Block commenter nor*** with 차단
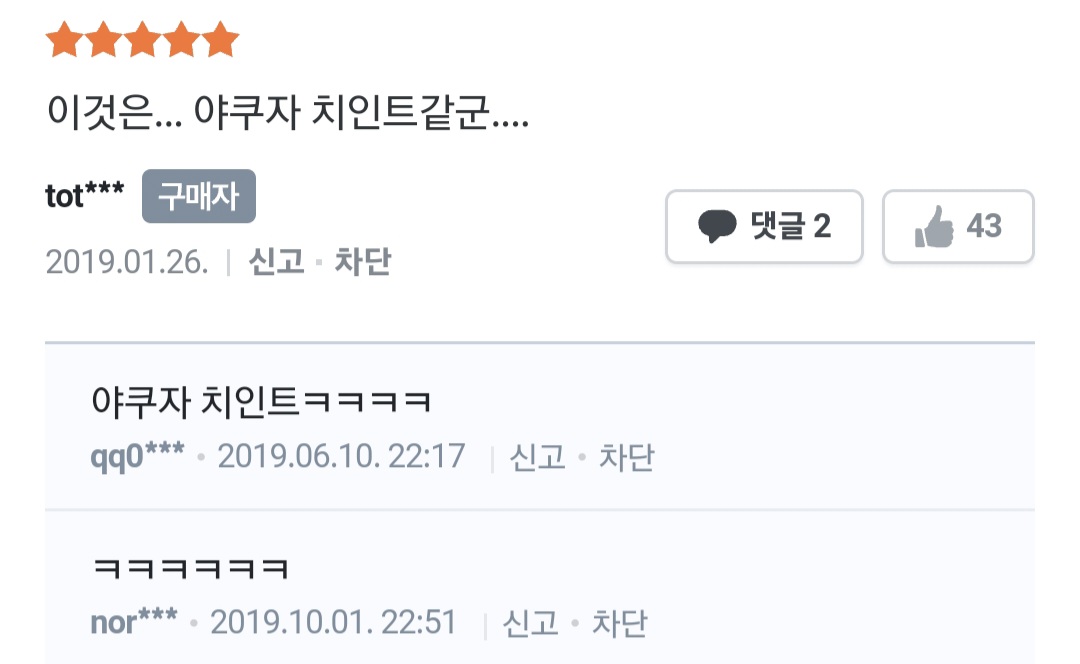Viewport: 1080px width, 664px height. (619, 623)
